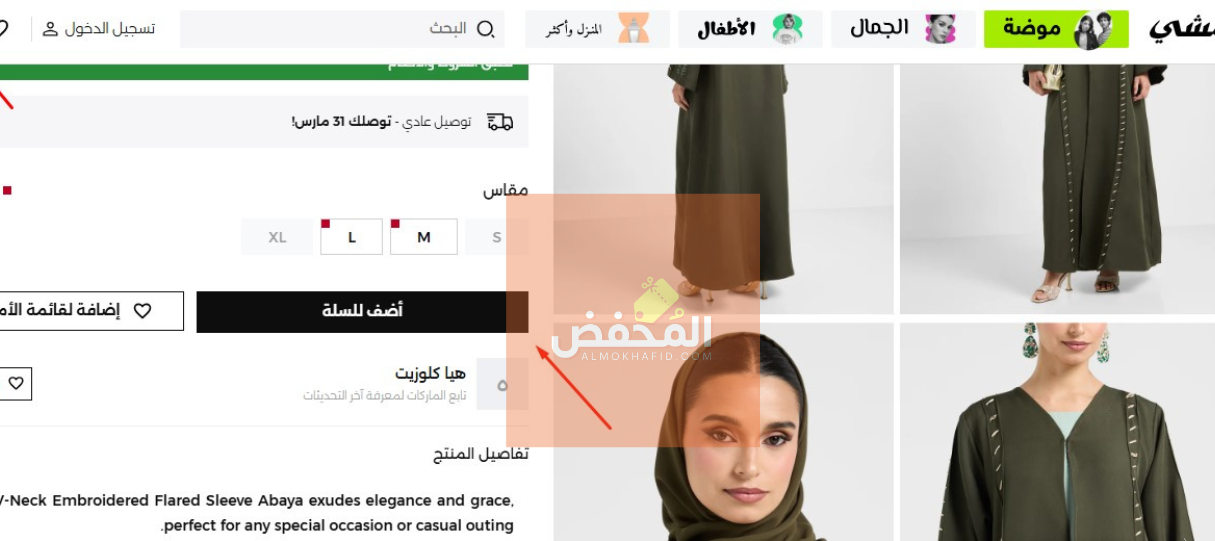
Task: Click the search magnifier icon
Action: [x=485, y=29]
